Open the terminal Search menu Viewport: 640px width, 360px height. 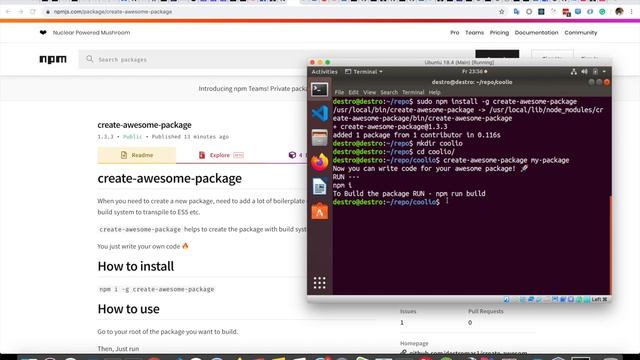[389, 92]
